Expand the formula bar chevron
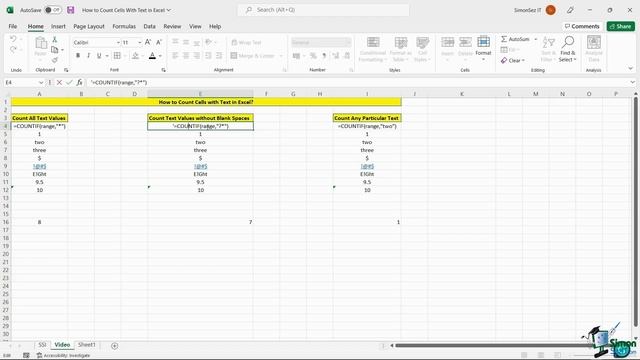This screenshot has width=640, height=360. click(x=632, y=82)
